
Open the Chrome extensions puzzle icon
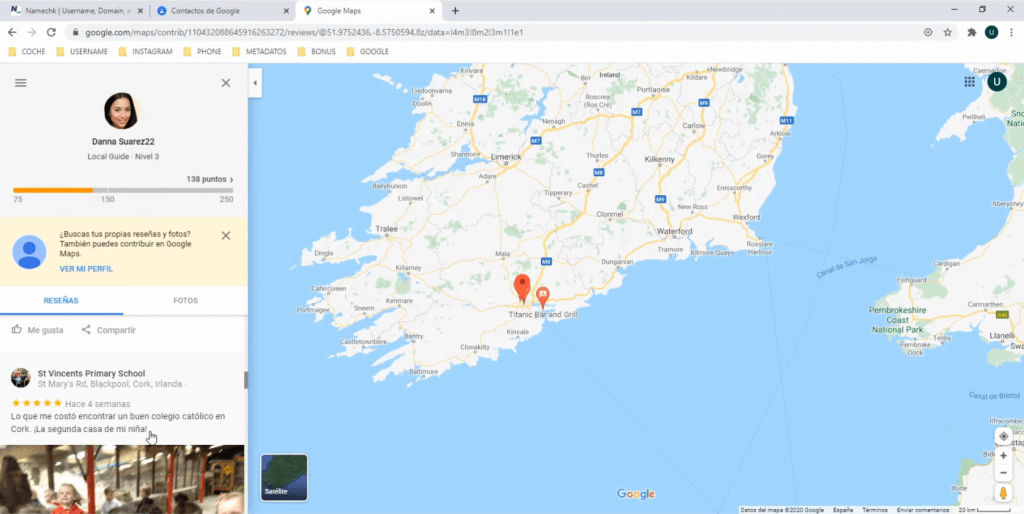[972, 32]
